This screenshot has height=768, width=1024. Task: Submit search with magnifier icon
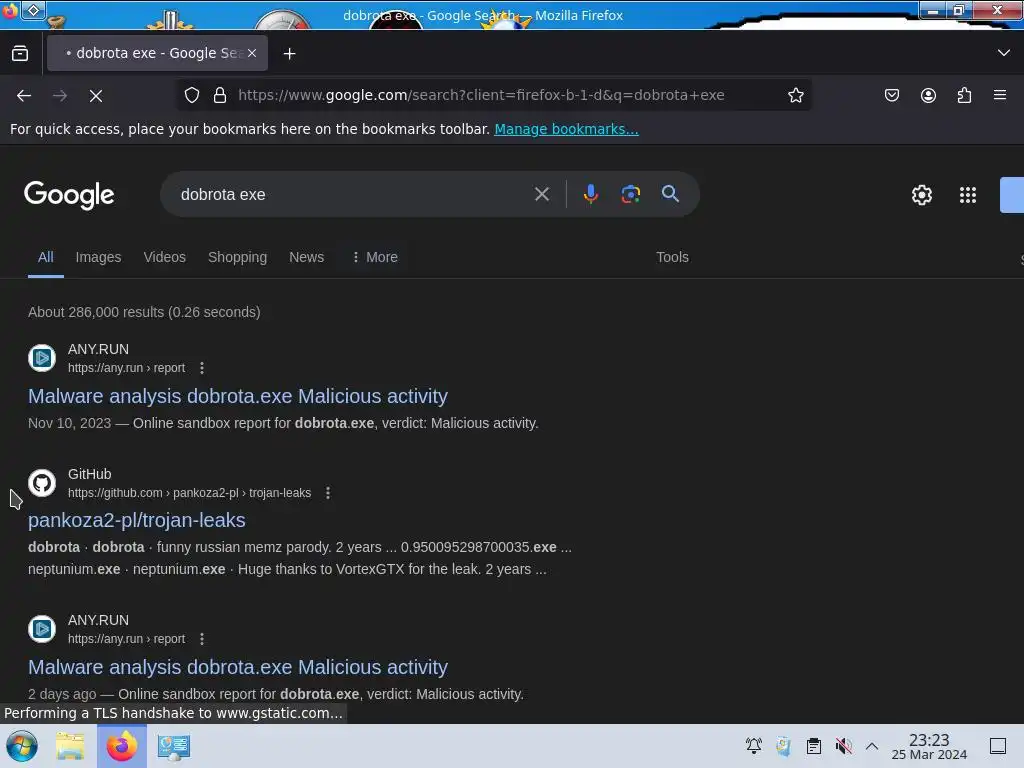click(670, 193)
